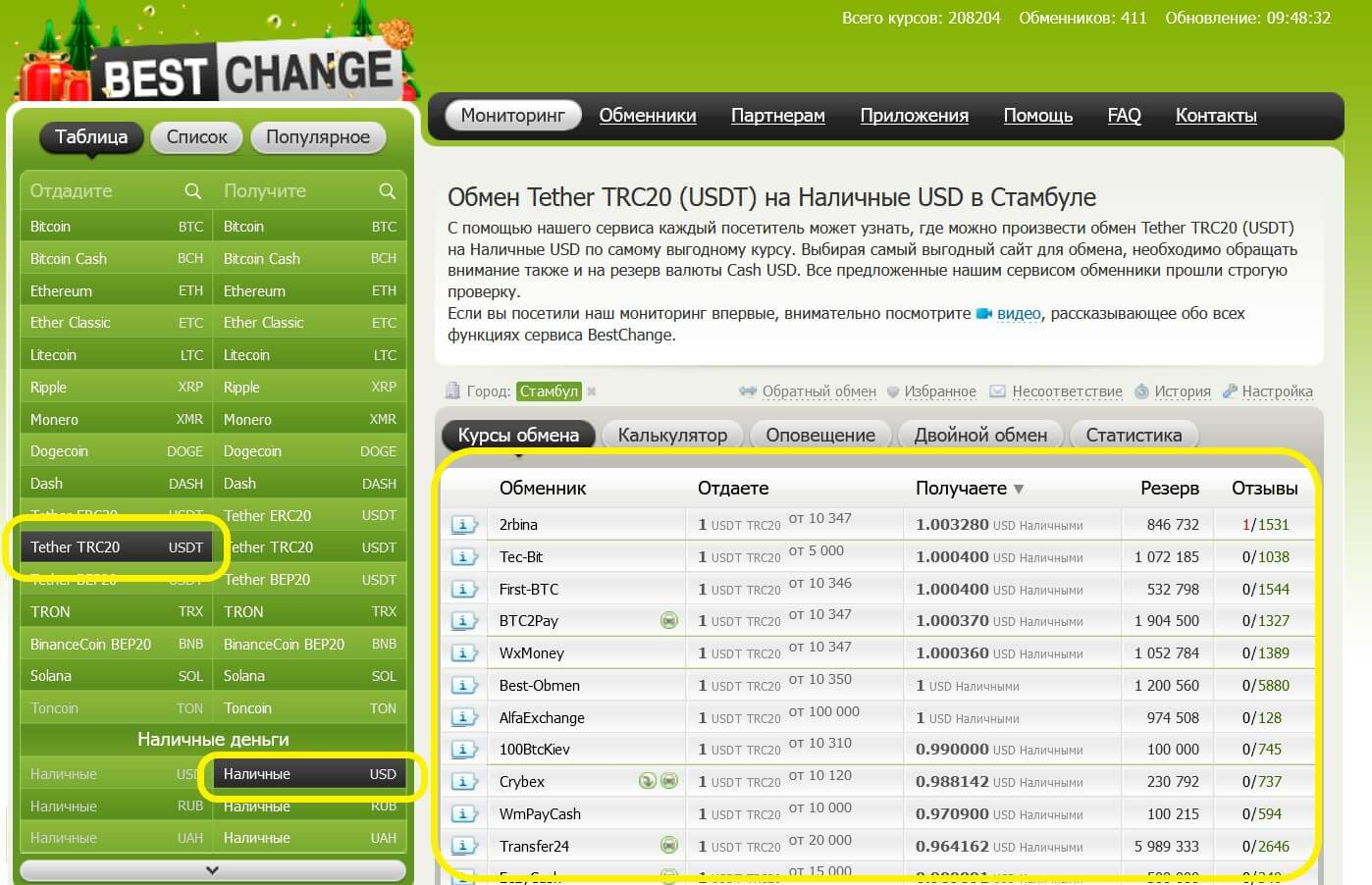Viewport: 1372px width, 885px height.
Task: Open the WxMoney exchanger name
Action: tap(532, 653)
